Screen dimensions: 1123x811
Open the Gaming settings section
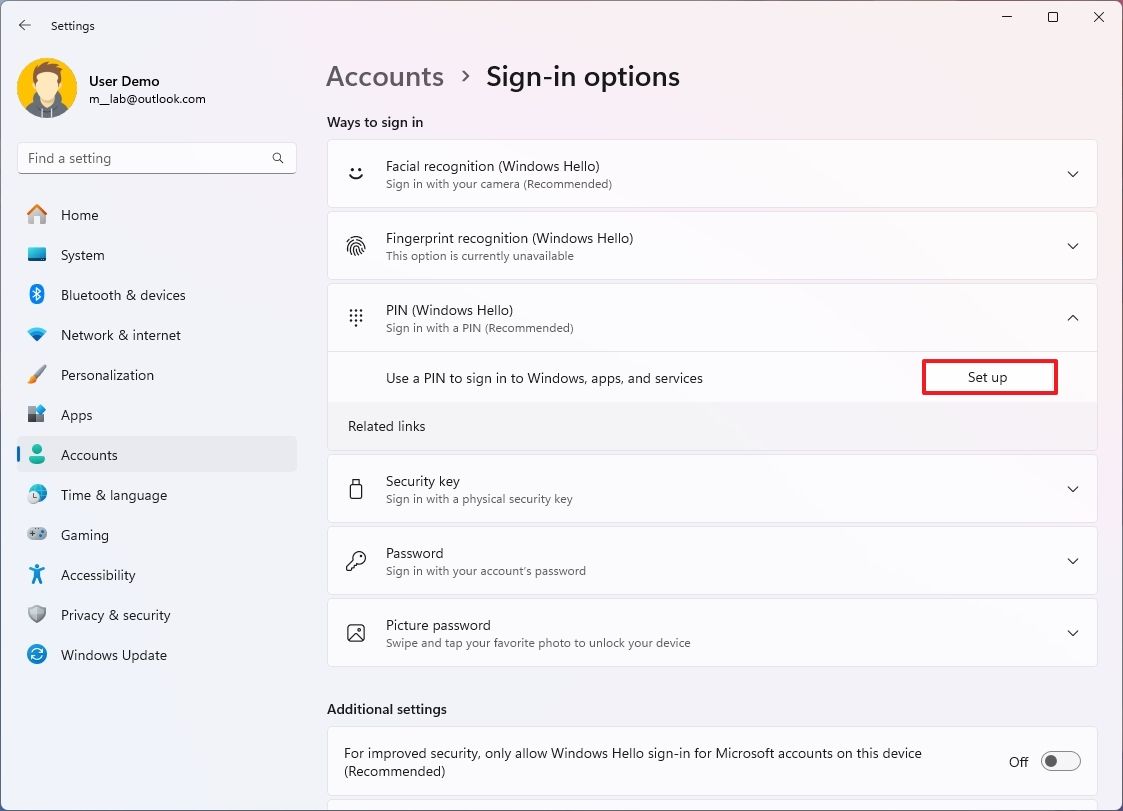[85, 535]
